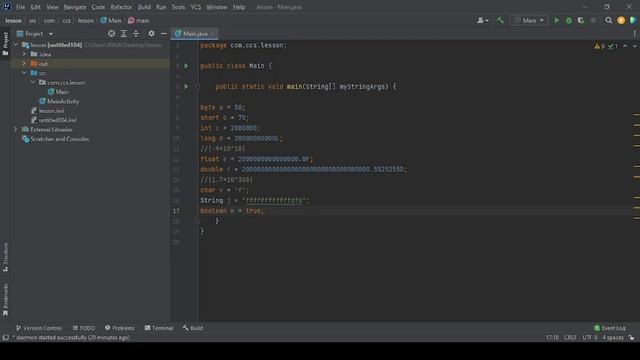Click the CRLF line separator widget
640x360 pixels.
(x=570, y=338)
